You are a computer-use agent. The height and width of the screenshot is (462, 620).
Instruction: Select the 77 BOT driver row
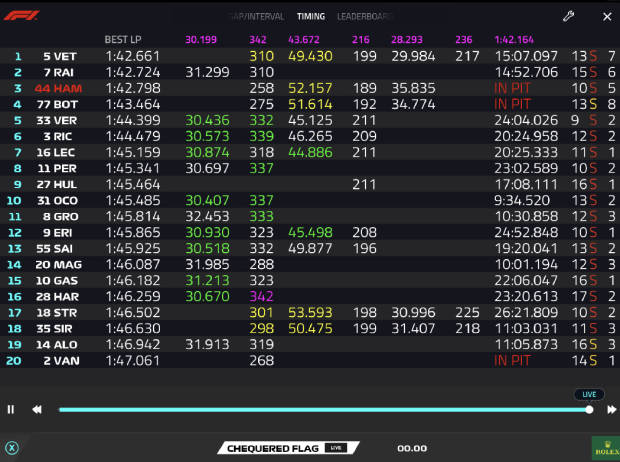(310, 104)
